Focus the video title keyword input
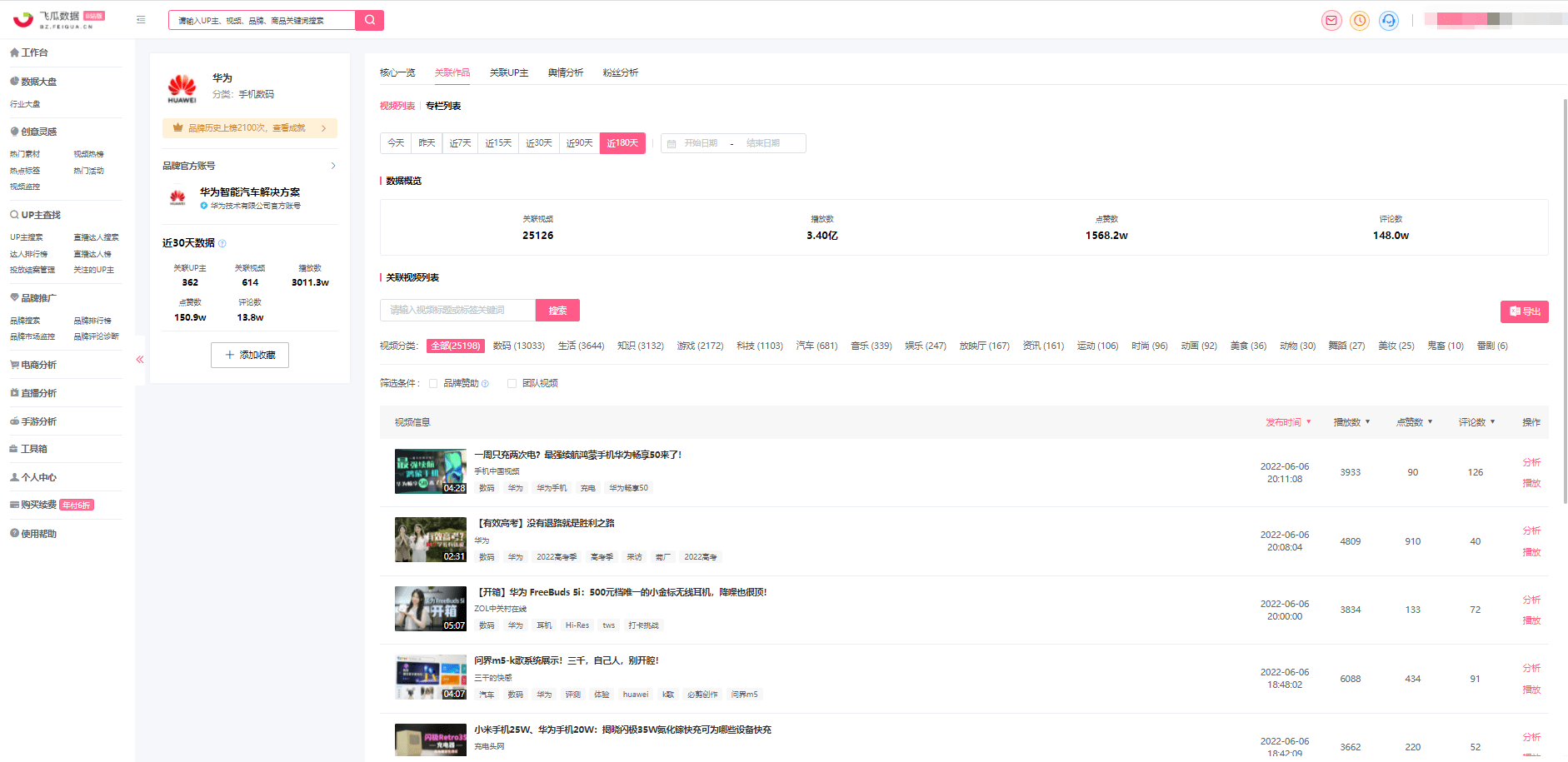Screen dimensions: 1568x762 tap(457, 311)
